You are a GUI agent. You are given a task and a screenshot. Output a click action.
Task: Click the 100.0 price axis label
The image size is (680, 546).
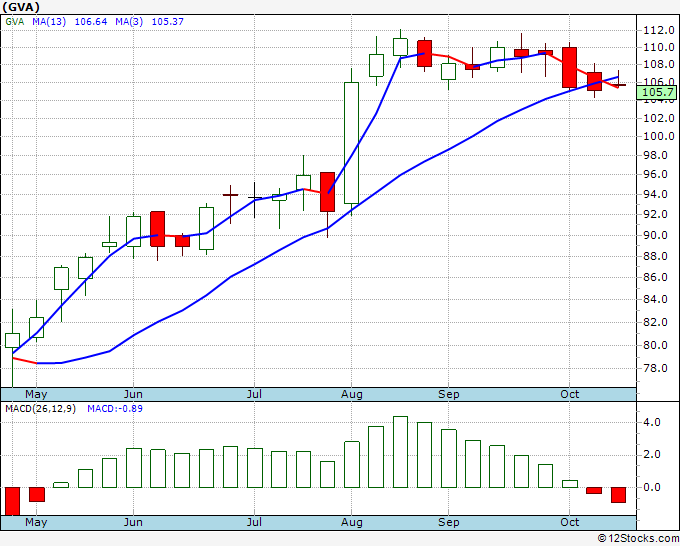click(659, 136)
